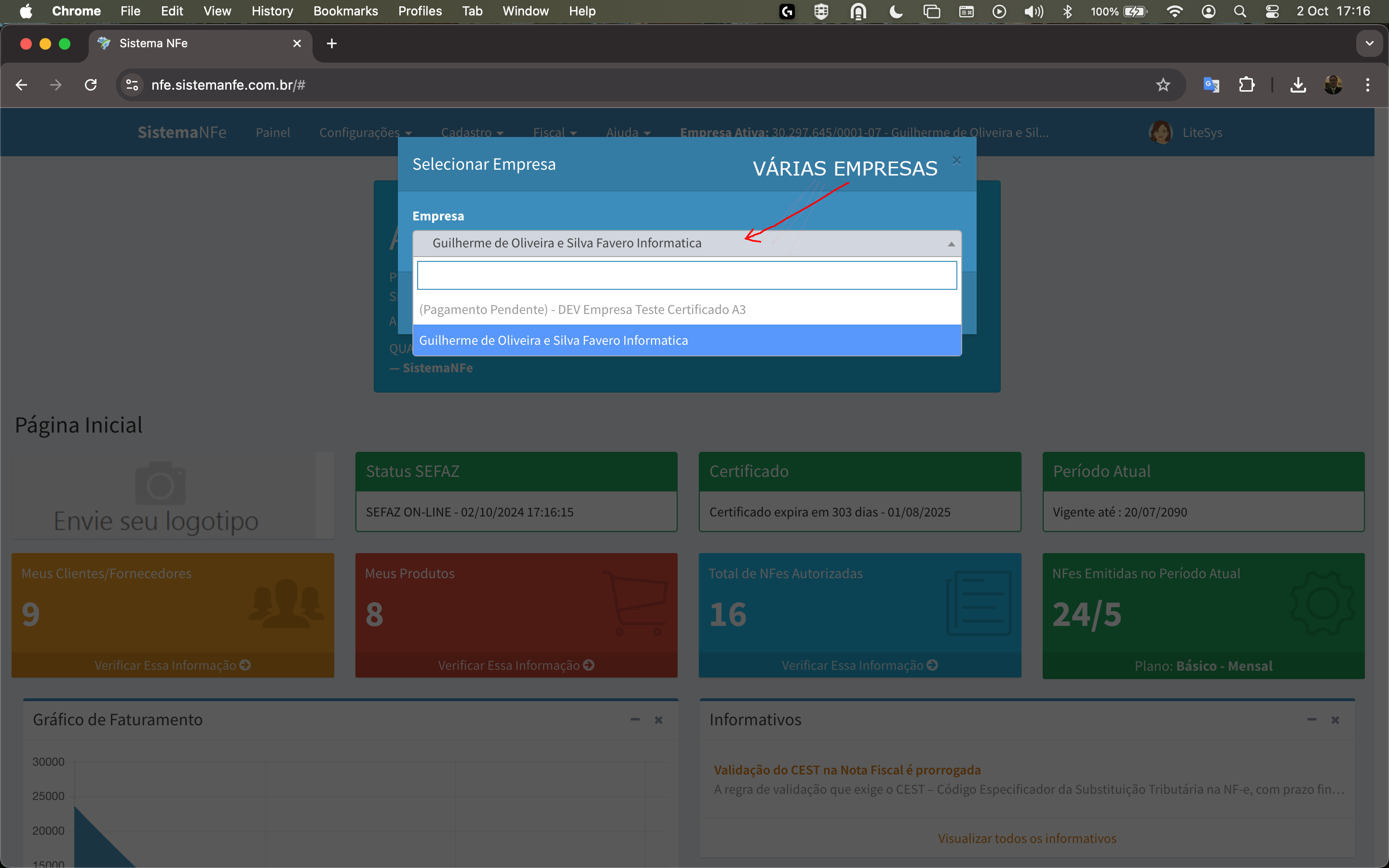Close the Gráfico de Faturamento panel

[x=658, y=720]
